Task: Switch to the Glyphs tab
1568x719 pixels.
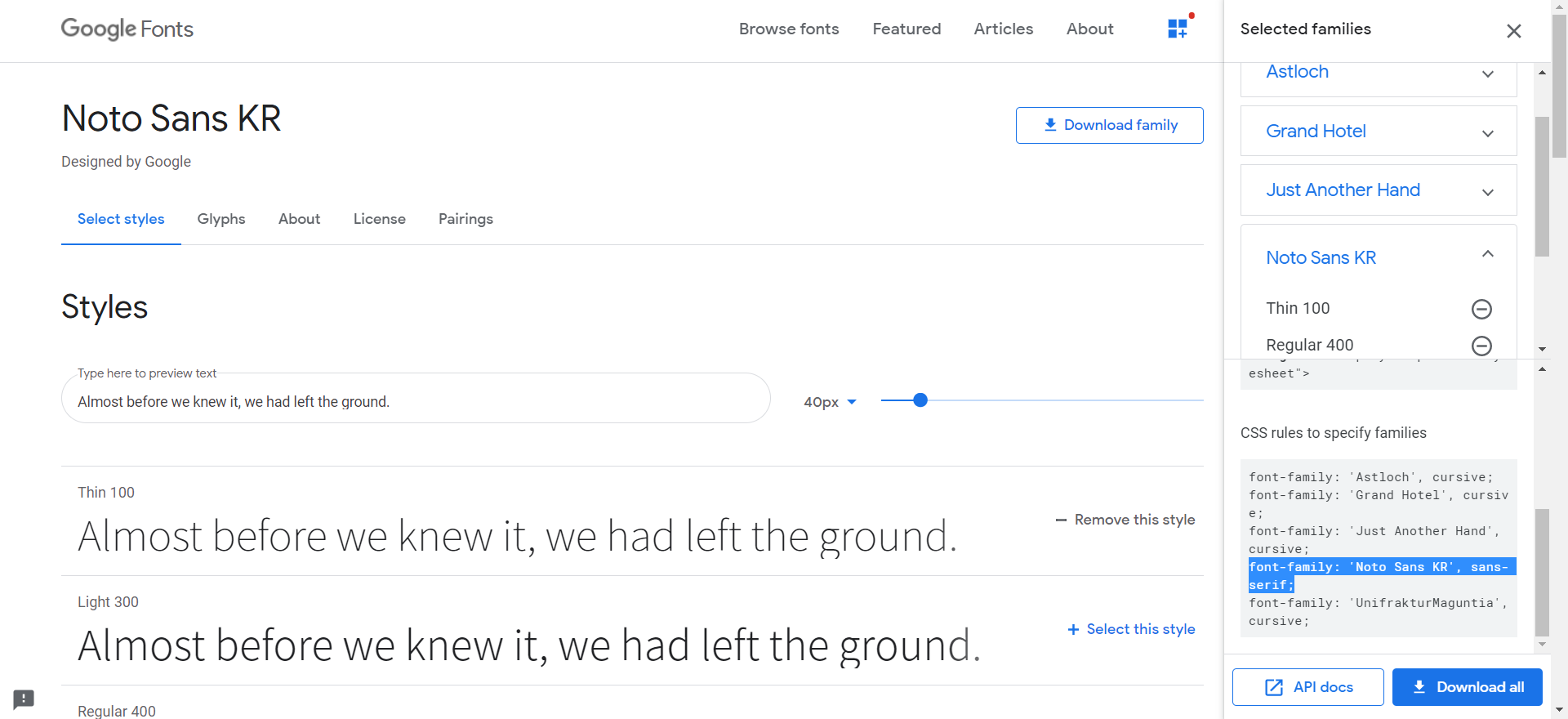Action: (221, 219)
